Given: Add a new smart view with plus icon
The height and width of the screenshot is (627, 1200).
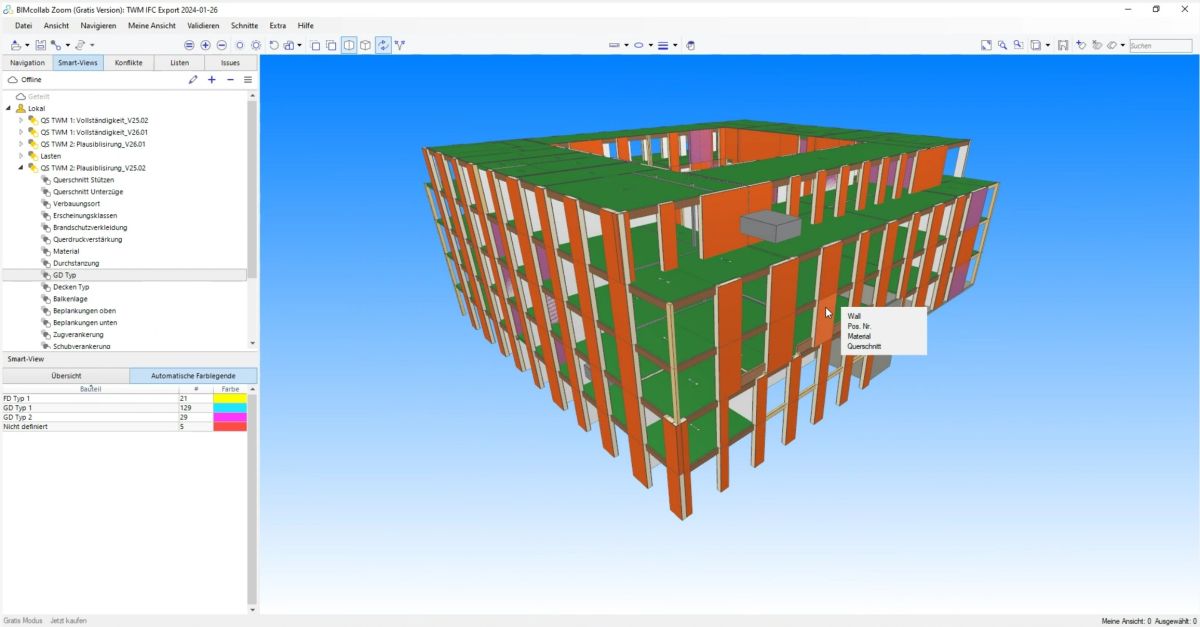Looking at the screenshot, I should click(212, 80).
